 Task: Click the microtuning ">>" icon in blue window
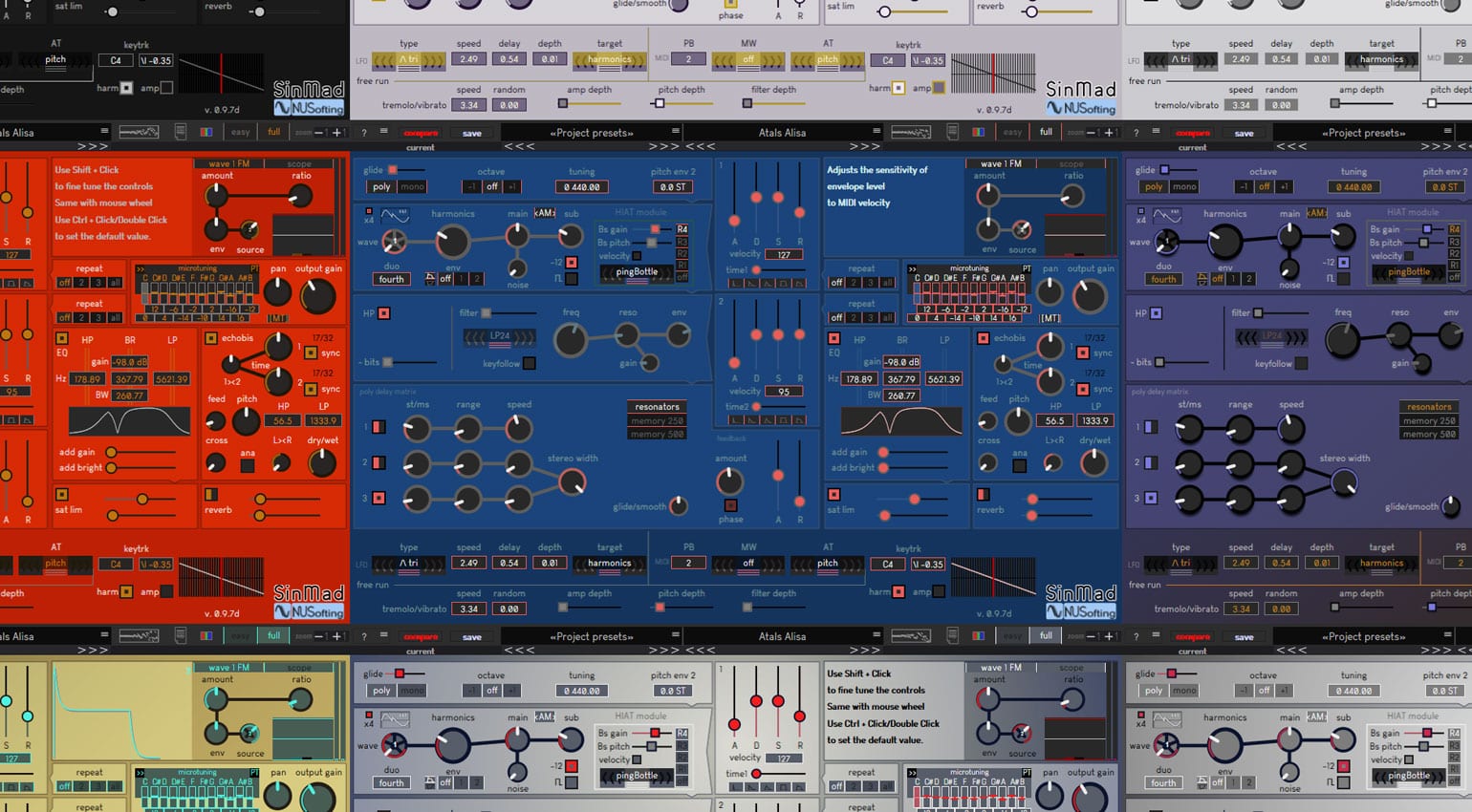[913, 269]
